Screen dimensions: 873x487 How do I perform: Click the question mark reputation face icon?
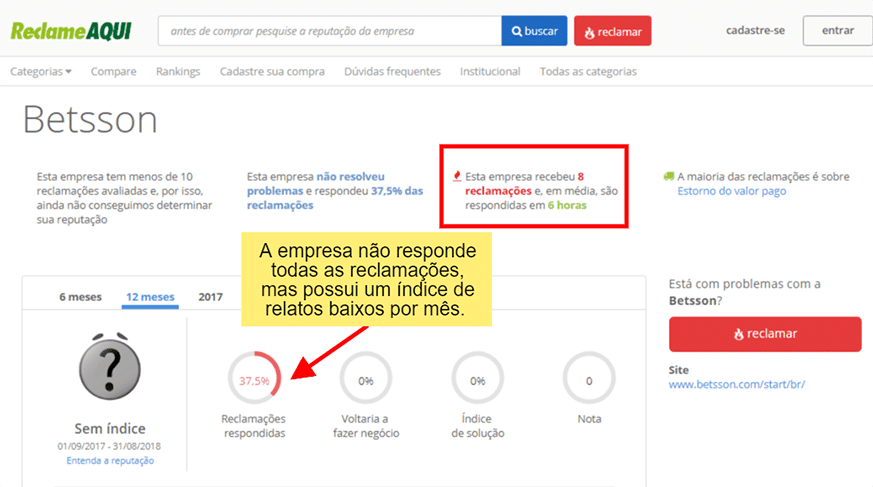(110, 367)
